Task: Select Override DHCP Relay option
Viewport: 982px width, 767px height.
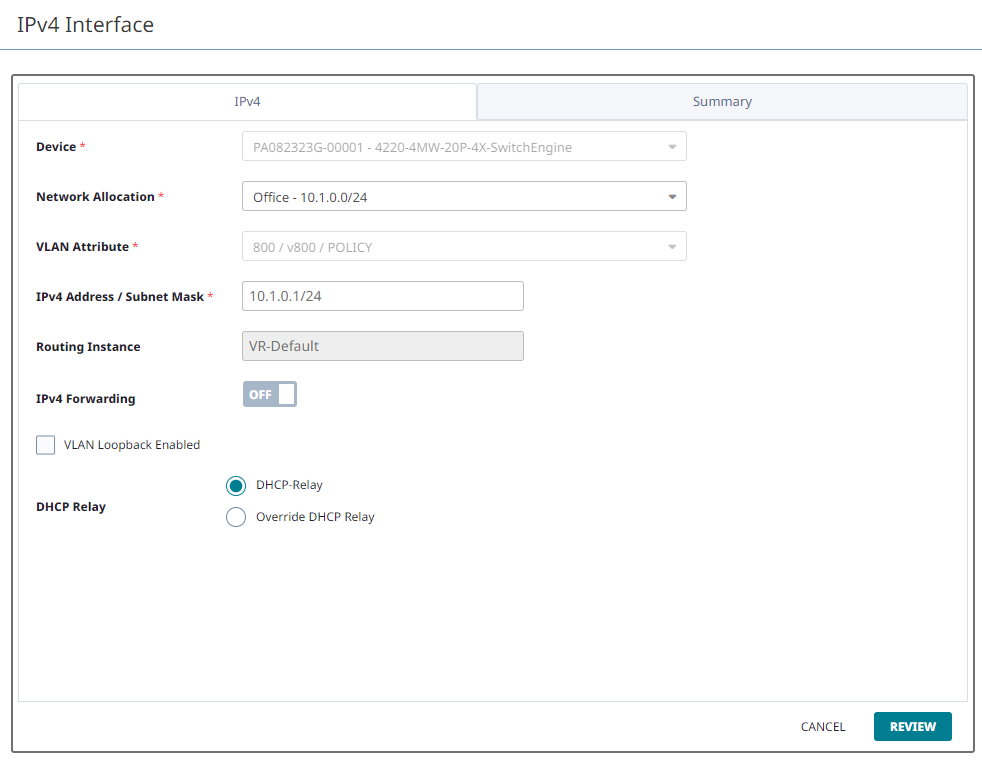Action: (236, 517)
